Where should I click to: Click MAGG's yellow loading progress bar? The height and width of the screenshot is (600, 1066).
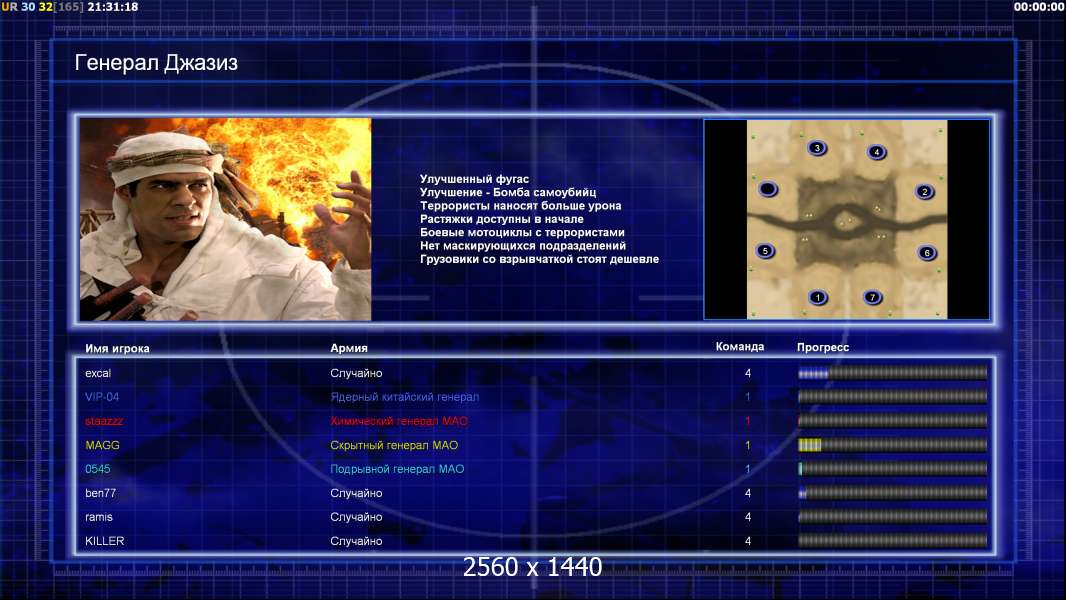pyautogui.click(x=893, y=444)
